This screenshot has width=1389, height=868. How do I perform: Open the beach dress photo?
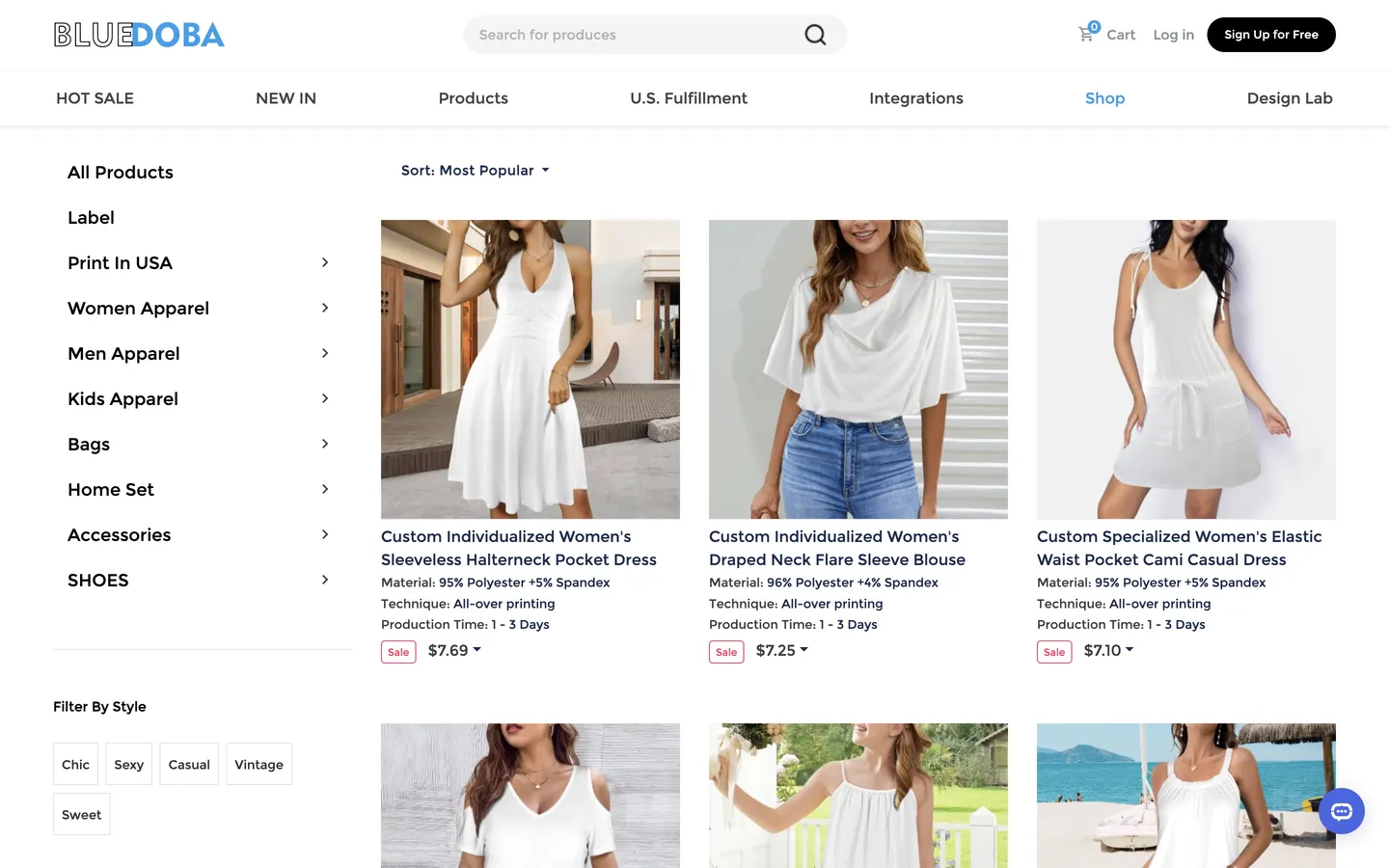click(1186, 796)
